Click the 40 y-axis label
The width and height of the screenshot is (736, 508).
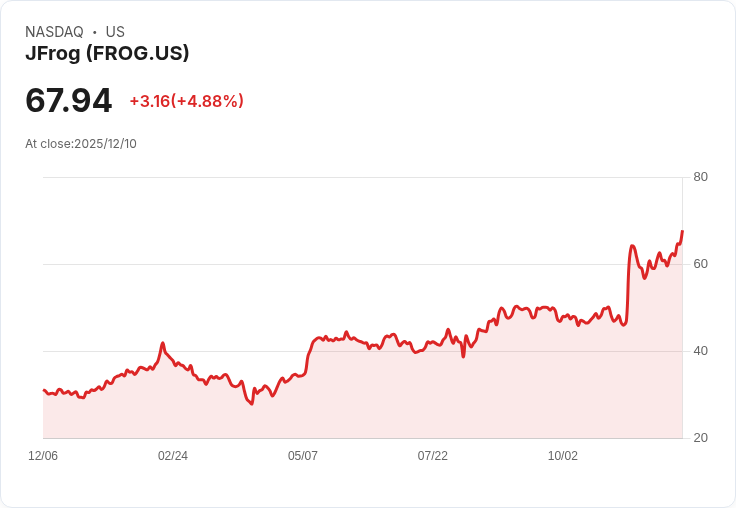point(700,351)
